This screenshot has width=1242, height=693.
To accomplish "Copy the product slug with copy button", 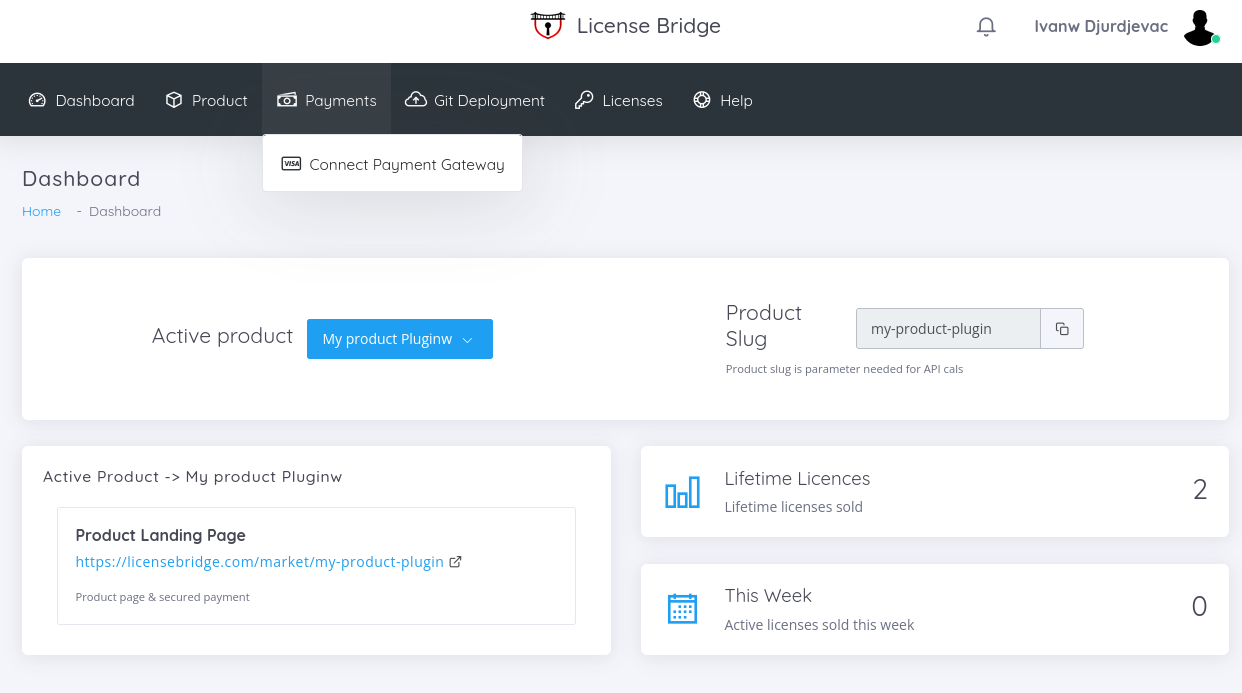I will (x=1062, y=329).
